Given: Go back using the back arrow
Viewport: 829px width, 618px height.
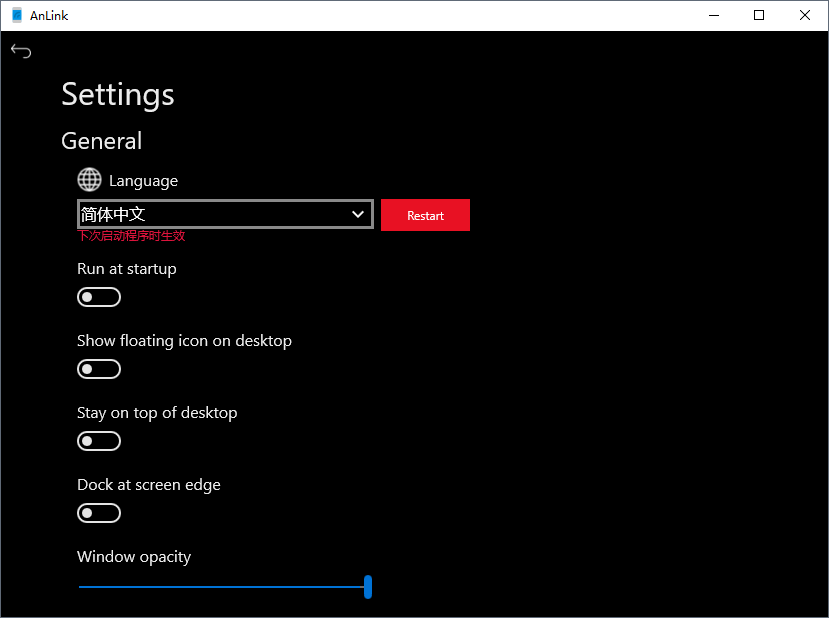Looking at the screenshot, I should click(21, 51).
